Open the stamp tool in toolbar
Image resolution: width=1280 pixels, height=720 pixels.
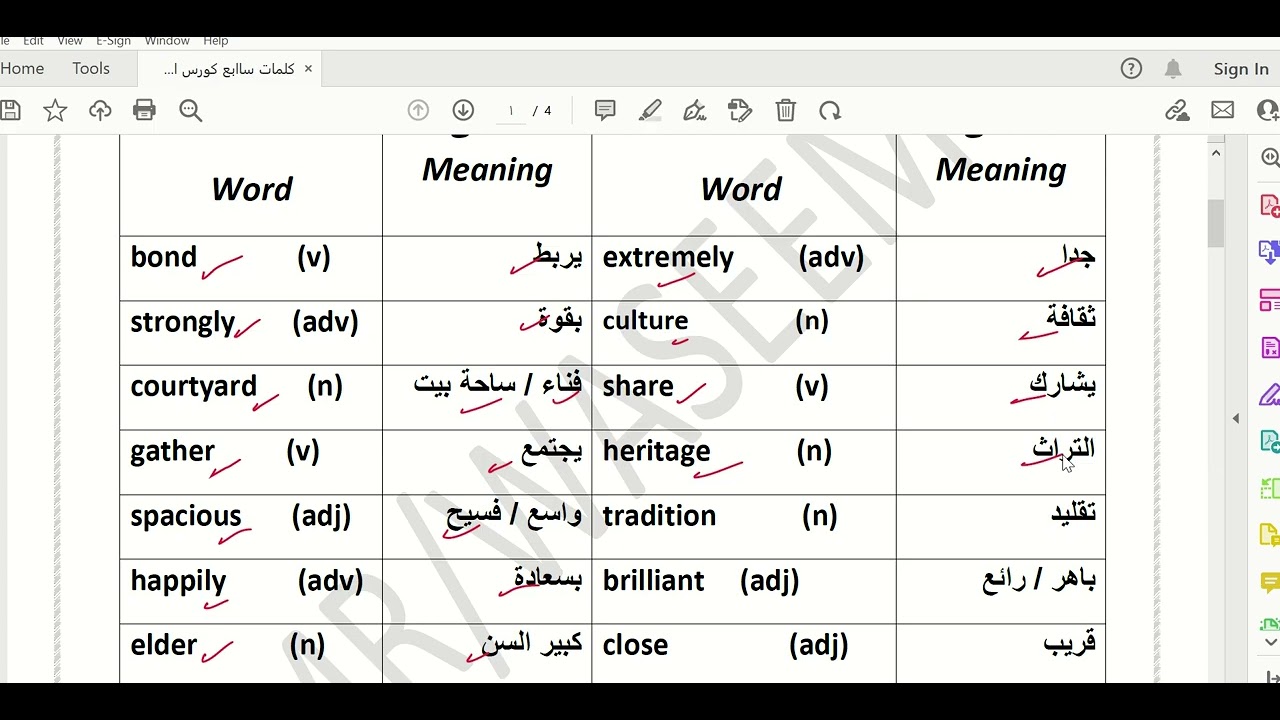click(x=740, y=110)
